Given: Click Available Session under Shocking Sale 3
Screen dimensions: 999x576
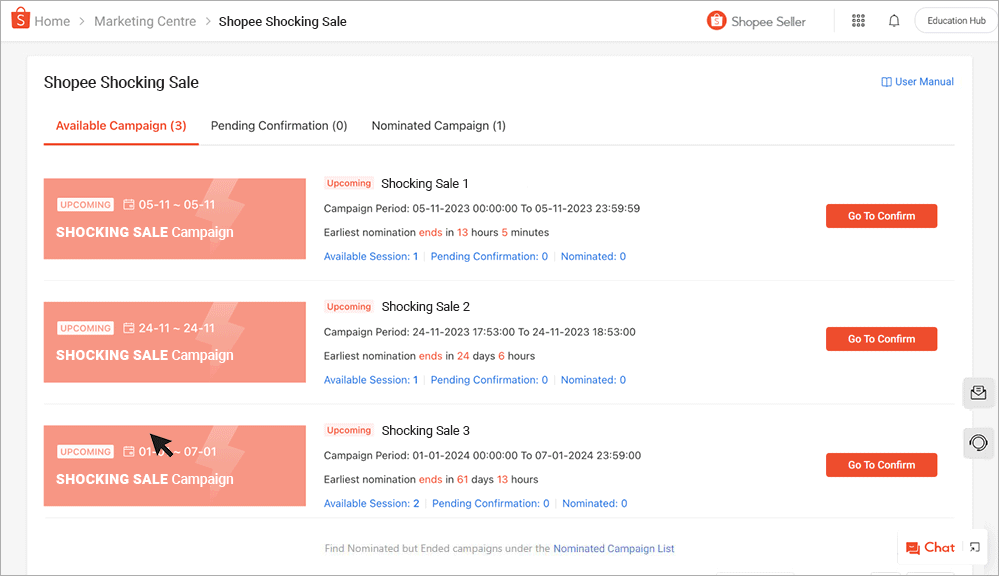Looking at the screenshot, I should click(x=371, y=503).
